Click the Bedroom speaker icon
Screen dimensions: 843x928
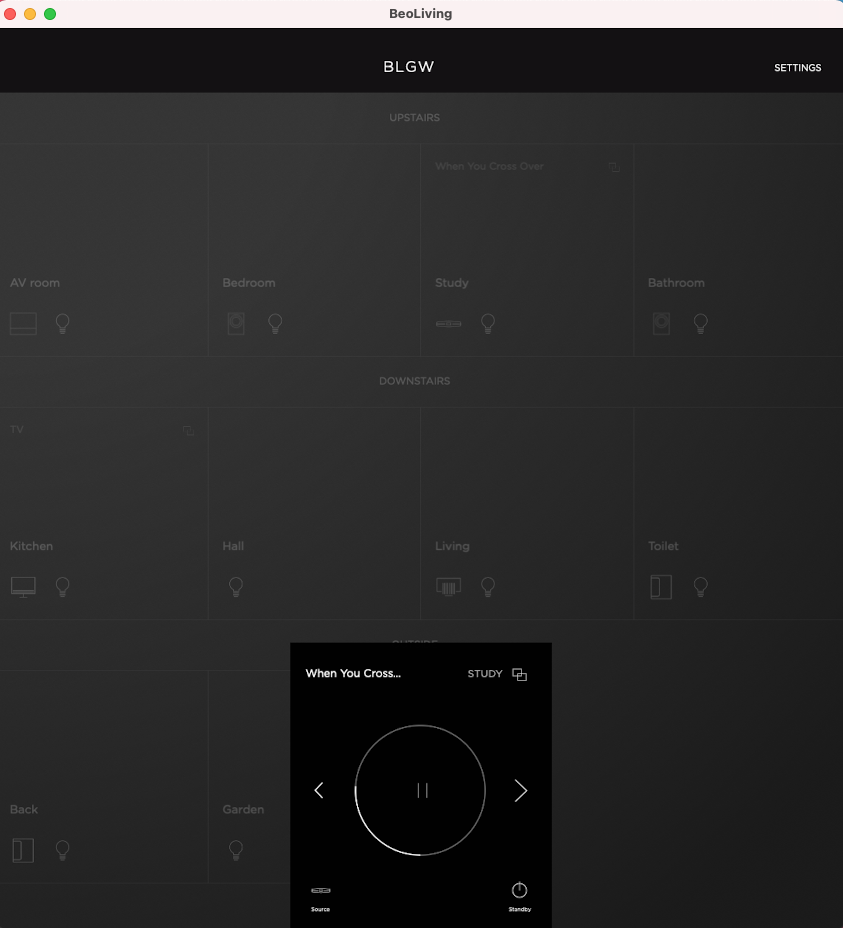pos(236,324)
